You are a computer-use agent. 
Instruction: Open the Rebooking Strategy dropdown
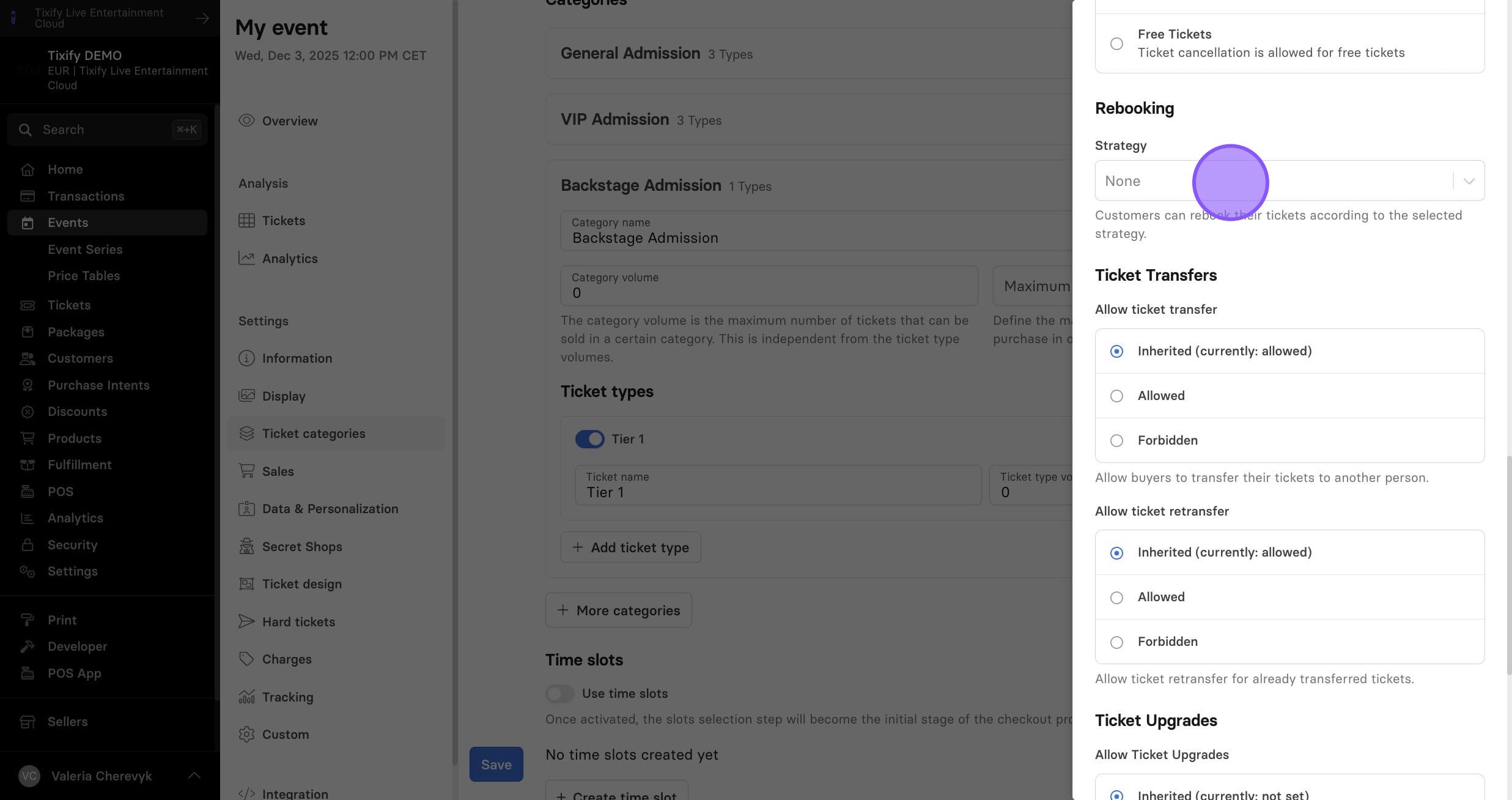[1289, 180]
